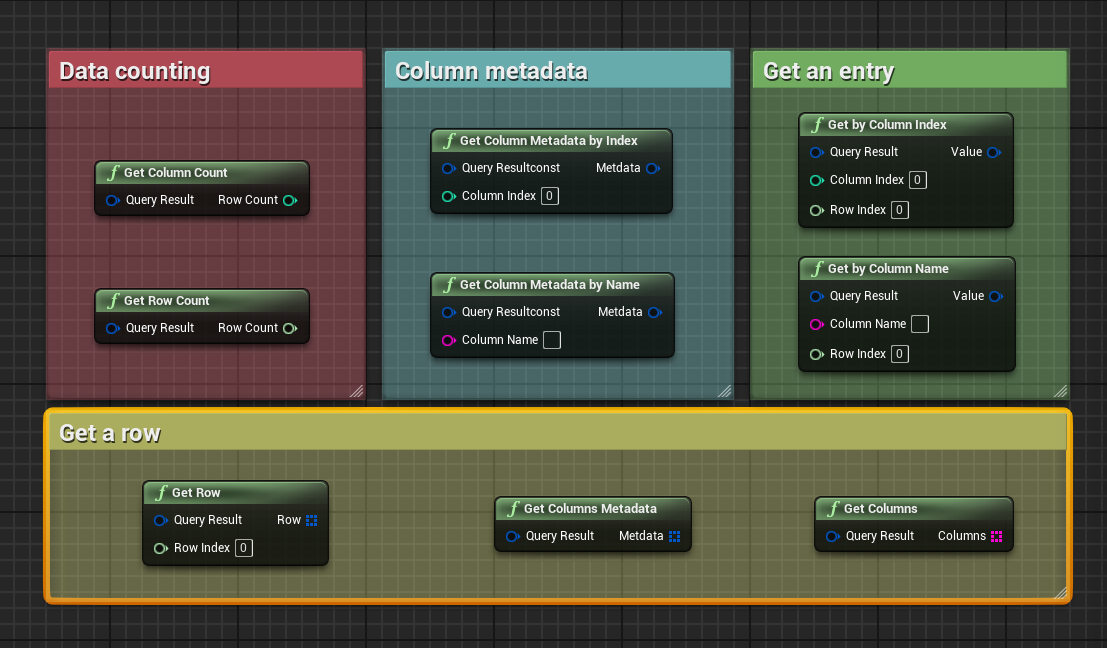Click Query Result pin on Get by Column Index

[816, 152]
